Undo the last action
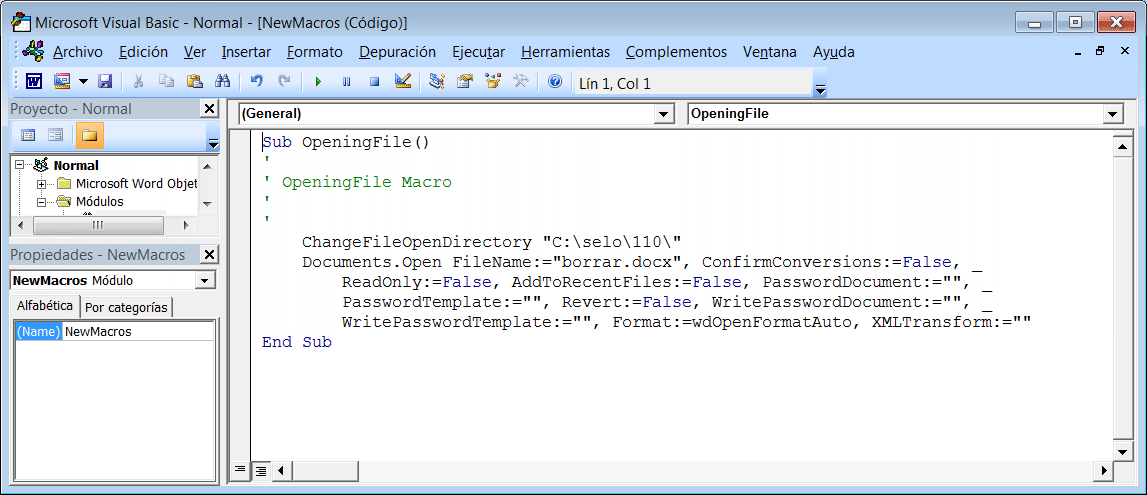Viewport: 1147px width, 495px height. 256,82
